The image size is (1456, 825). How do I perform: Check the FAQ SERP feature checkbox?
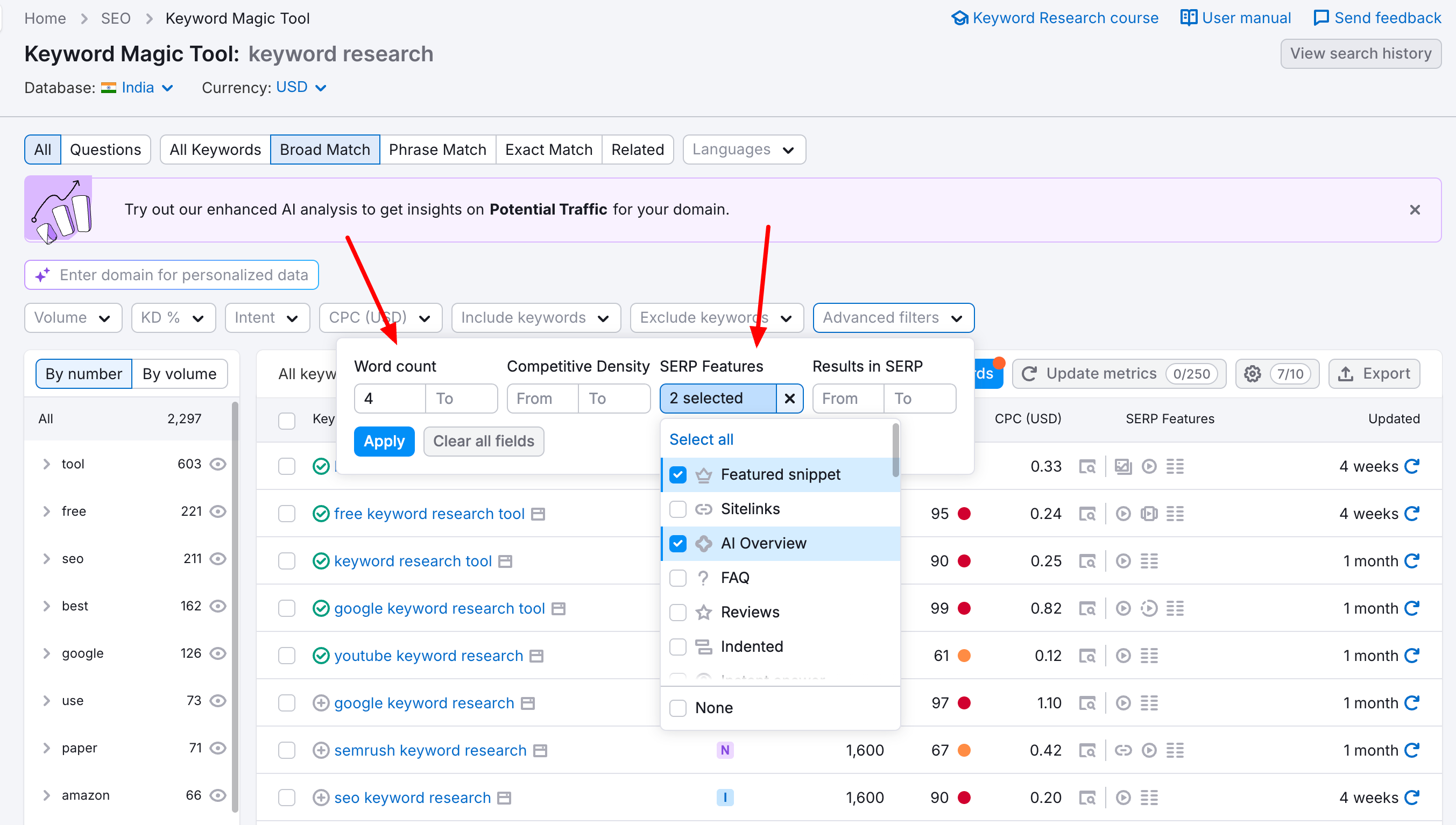coord(677,578)
